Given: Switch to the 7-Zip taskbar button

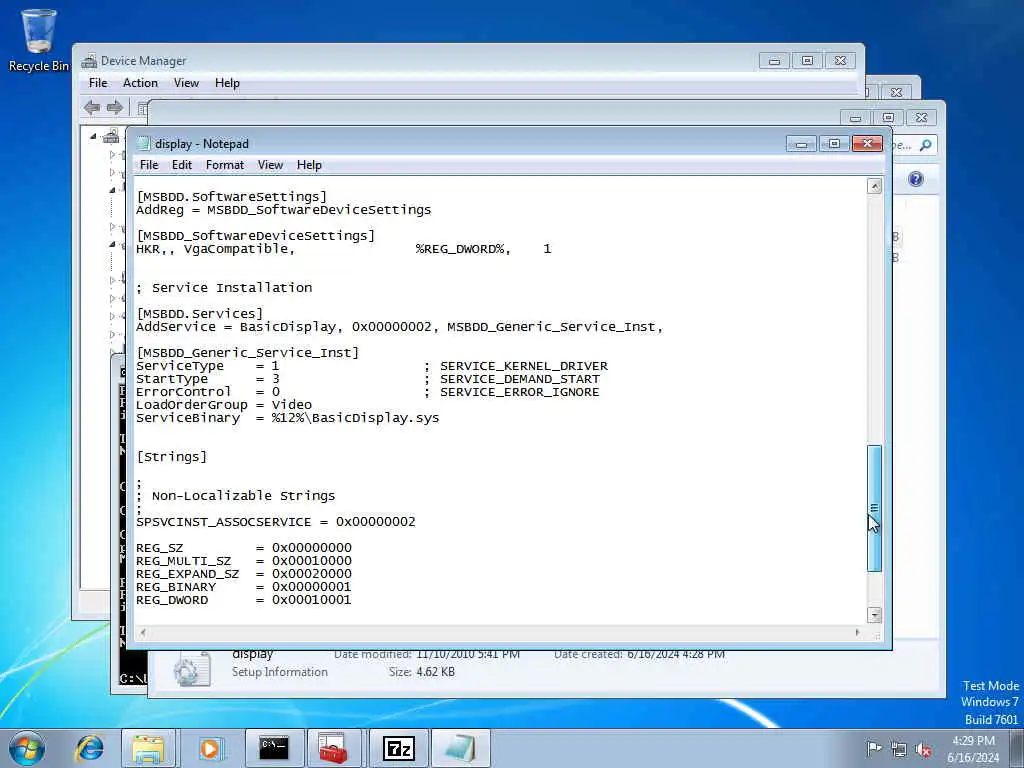Looking at the screenshot, I should pyautogui.click(x=398, y=748).
